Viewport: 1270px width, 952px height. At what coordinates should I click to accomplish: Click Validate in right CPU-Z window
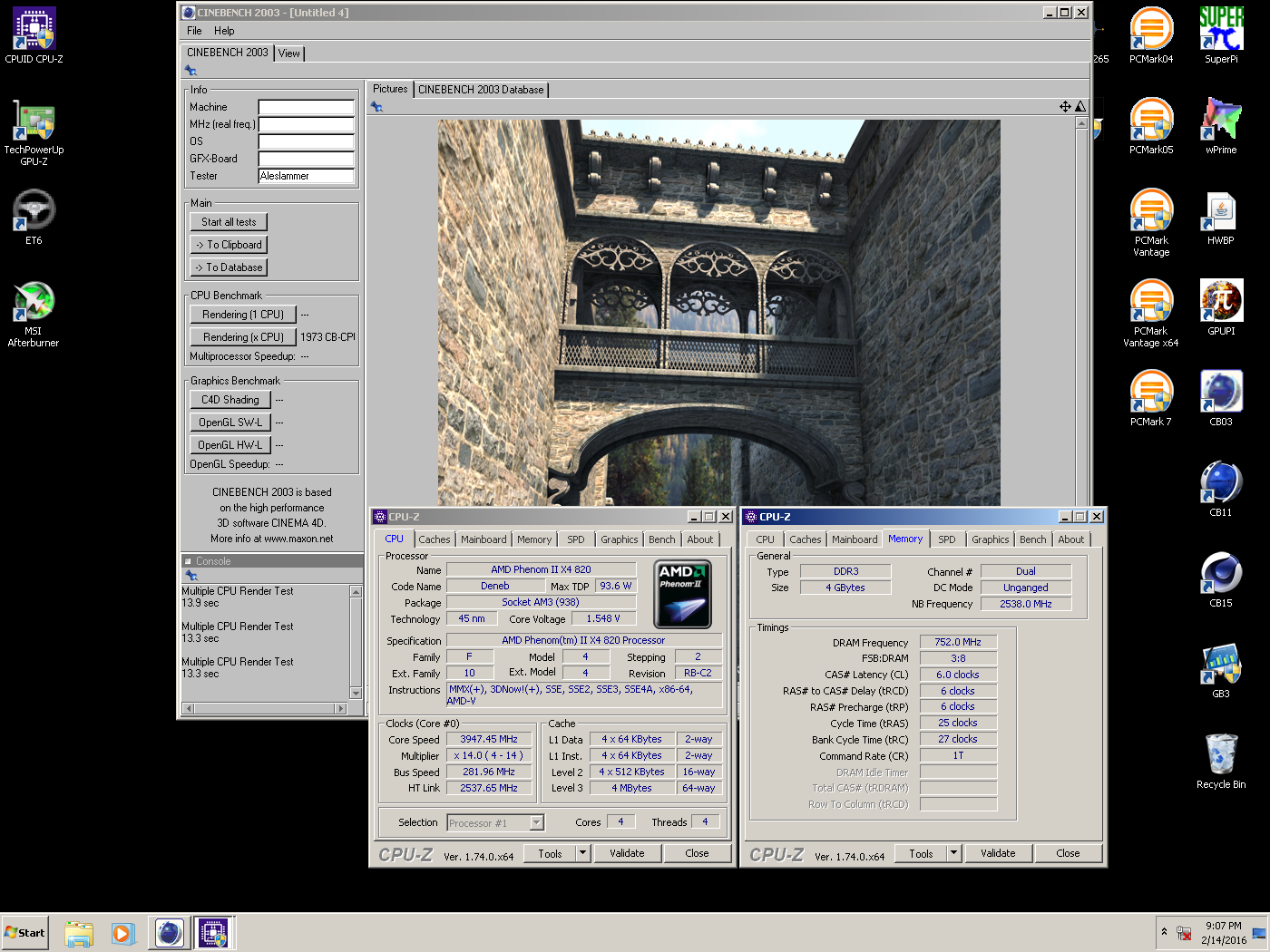[x=998, y=853]
